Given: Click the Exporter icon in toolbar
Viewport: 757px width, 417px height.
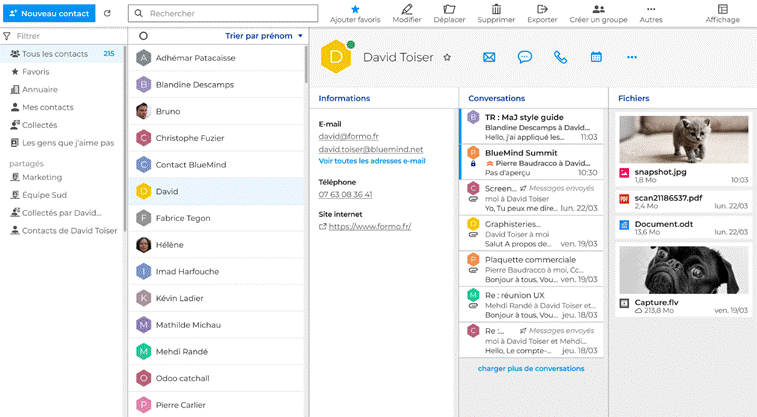Looking at the screenshot, I should 542,9.
